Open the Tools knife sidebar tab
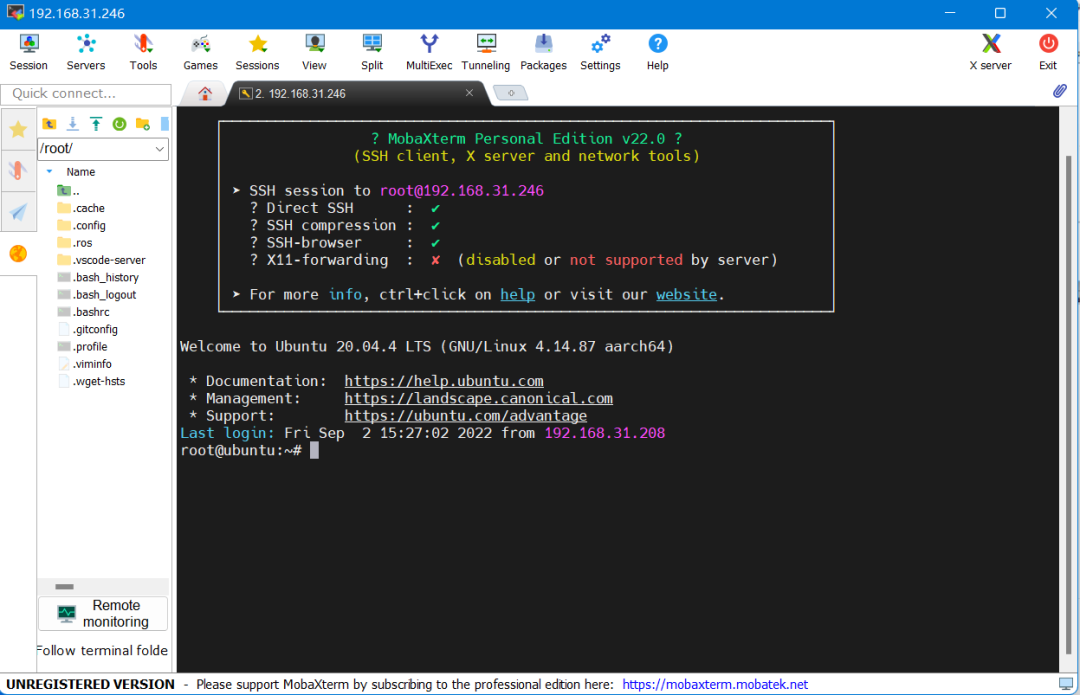 tap(18, 170)
